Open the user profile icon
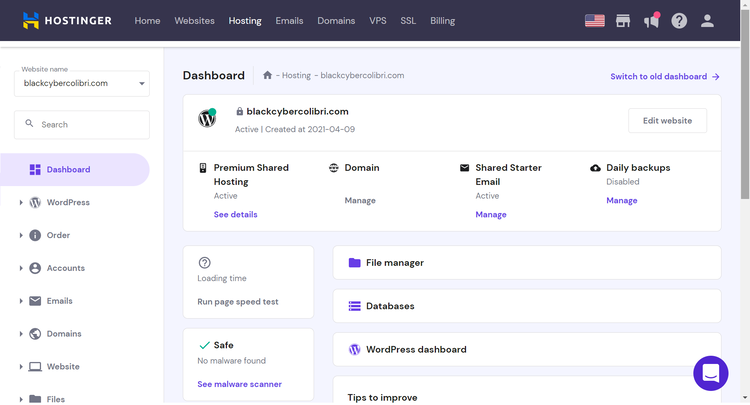The height and width of the screenshot is (405, 750). (707, 21)
